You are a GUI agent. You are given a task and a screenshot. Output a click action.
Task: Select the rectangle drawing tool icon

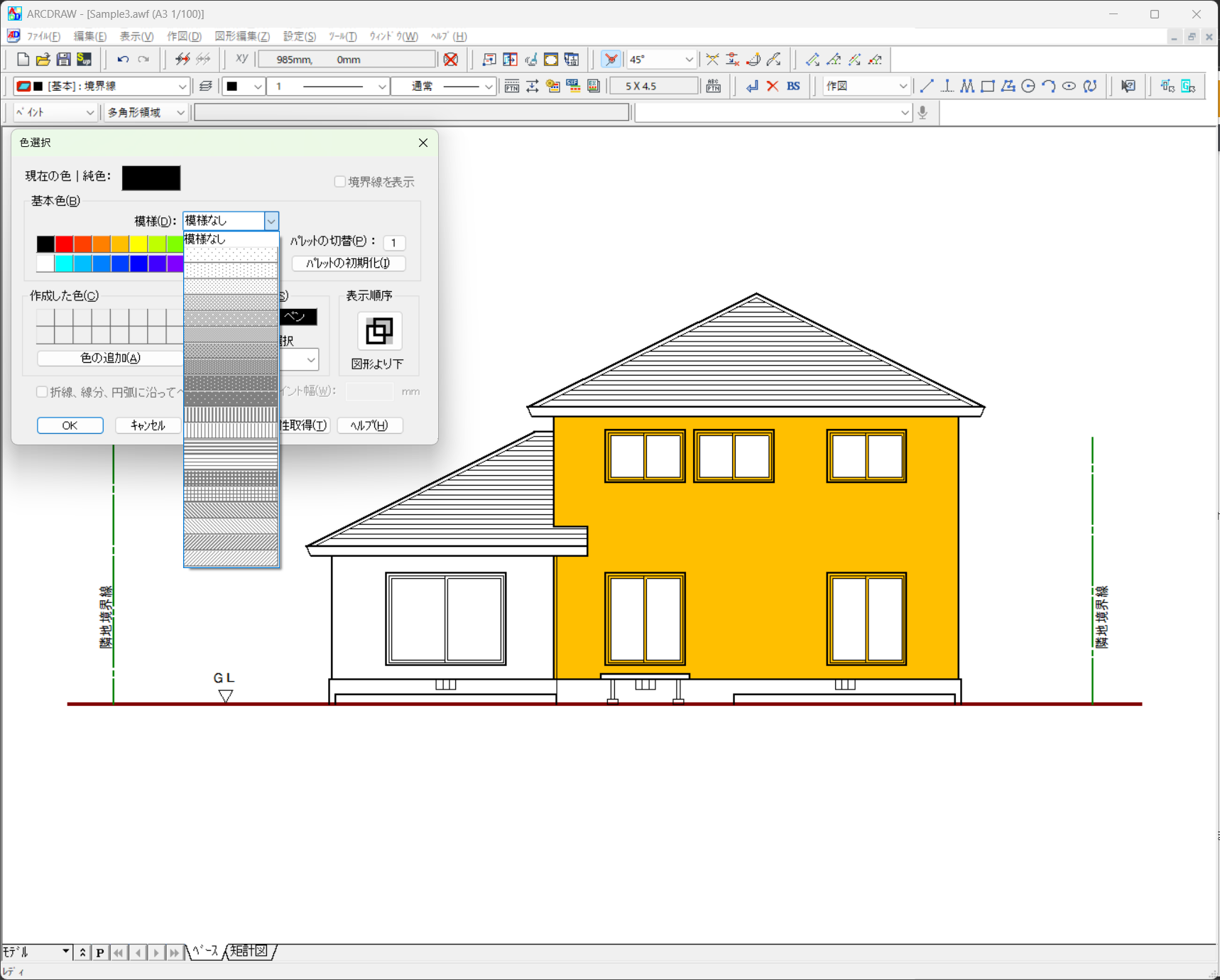987,87
